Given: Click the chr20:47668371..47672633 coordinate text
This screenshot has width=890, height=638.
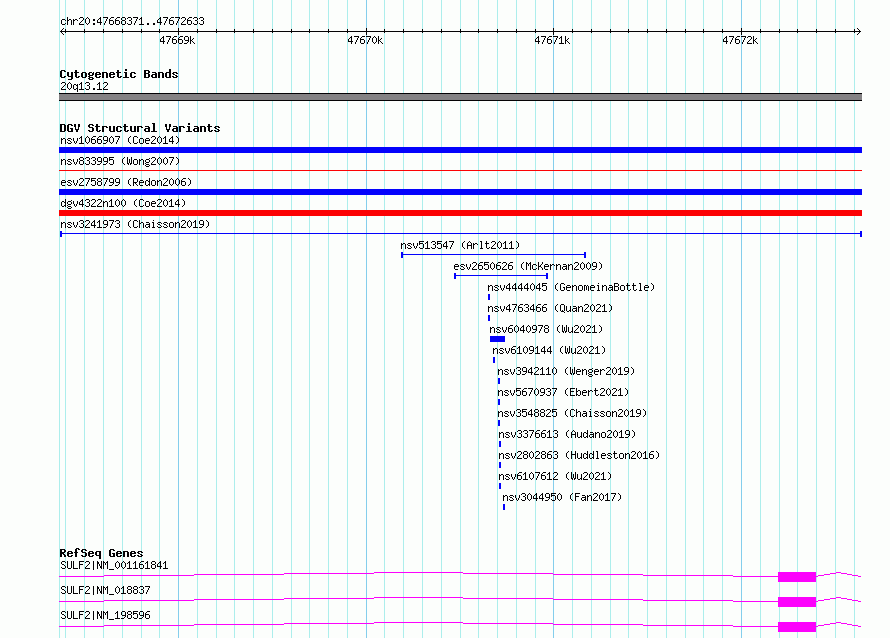Looking at the screenshot, I should tap(132, 21).
